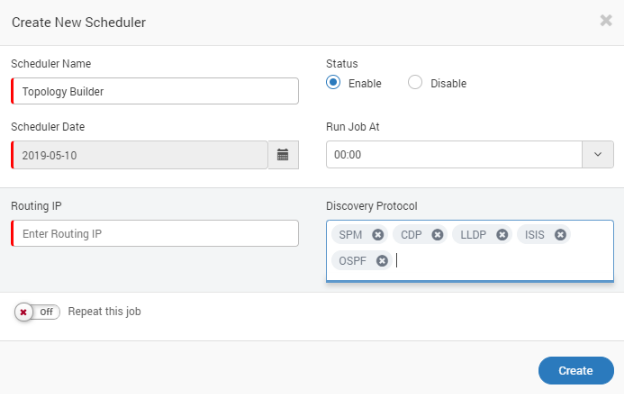
Task: Click the Disable label text
Action: pos(448,84)
